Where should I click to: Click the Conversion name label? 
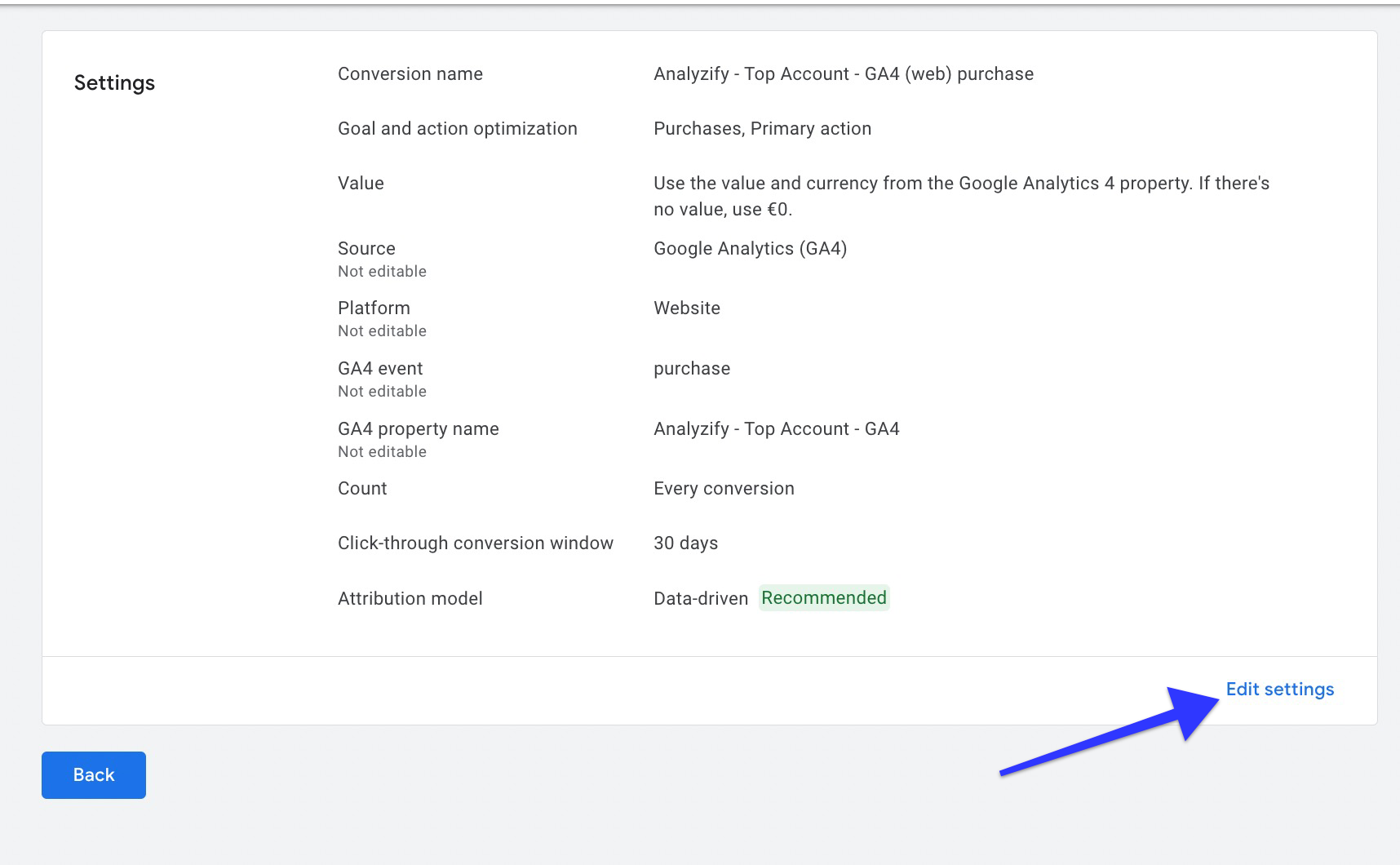(410, 74)
